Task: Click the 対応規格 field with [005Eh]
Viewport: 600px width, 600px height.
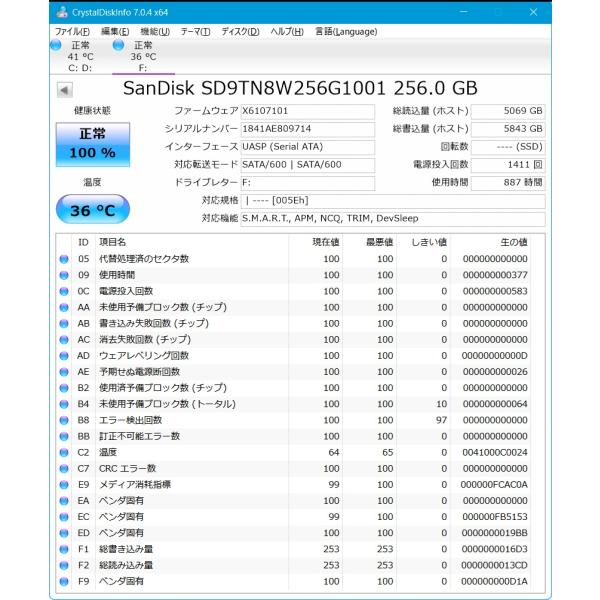Action: pyautogui.click(x=393, y=201)
